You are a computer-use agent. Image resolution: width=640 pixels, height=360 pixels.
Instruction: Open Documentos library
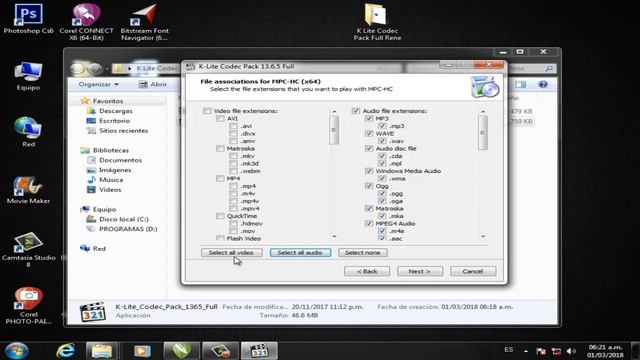[120, 160]
